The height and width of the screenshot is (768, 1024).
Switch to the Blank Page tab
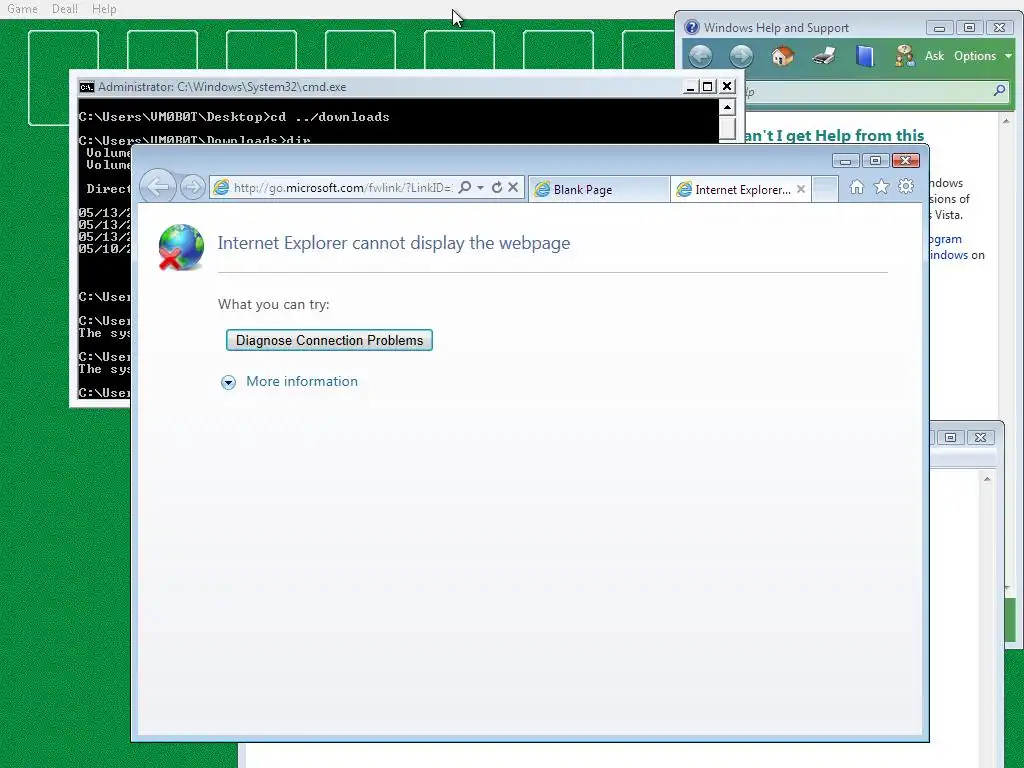click(x=598, y=189)
